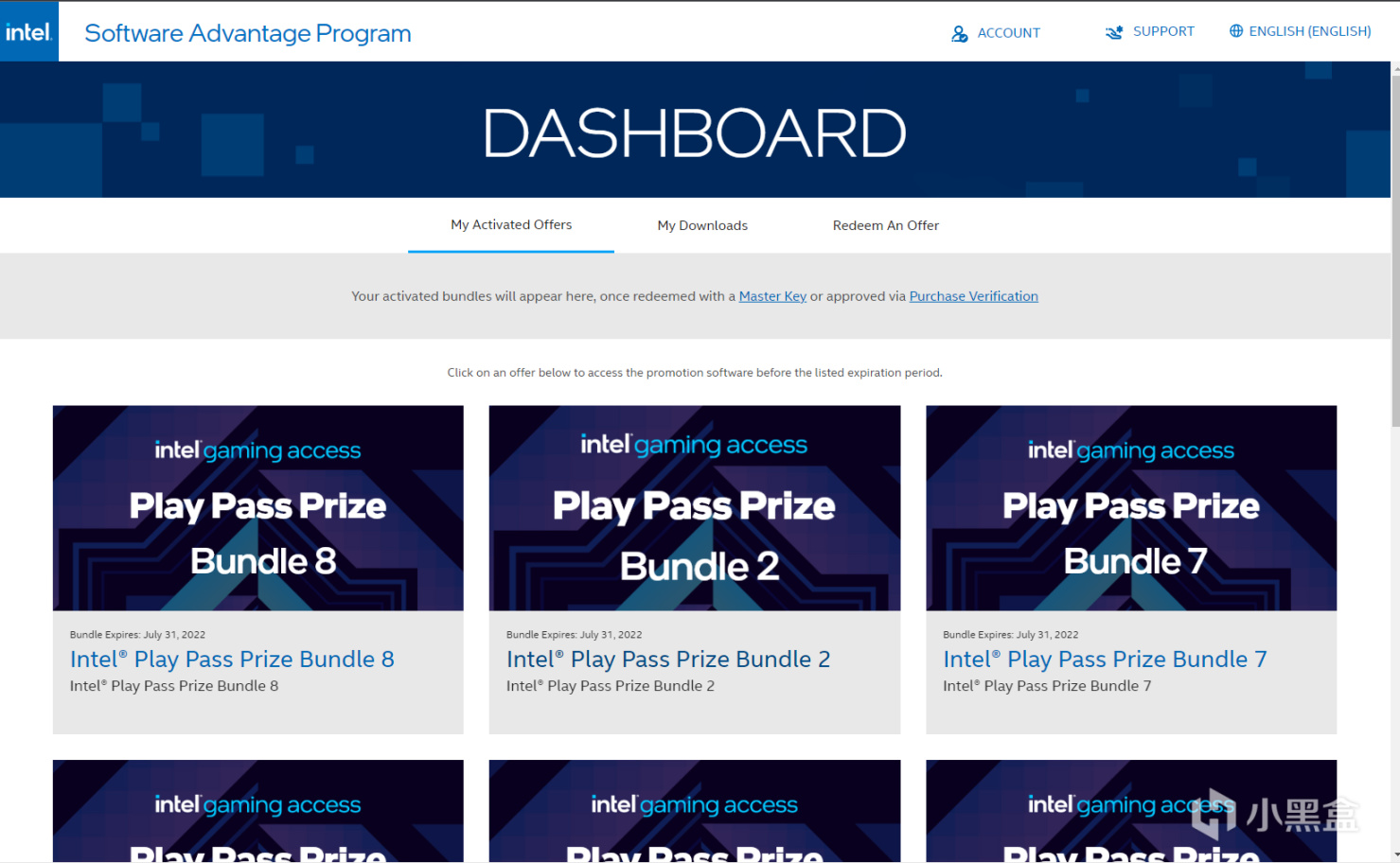Screen dimensions: 1400x863
Task: Click the Intel® Play Pass Prize Bundle 2 title
Action: [x=668, y=660]
